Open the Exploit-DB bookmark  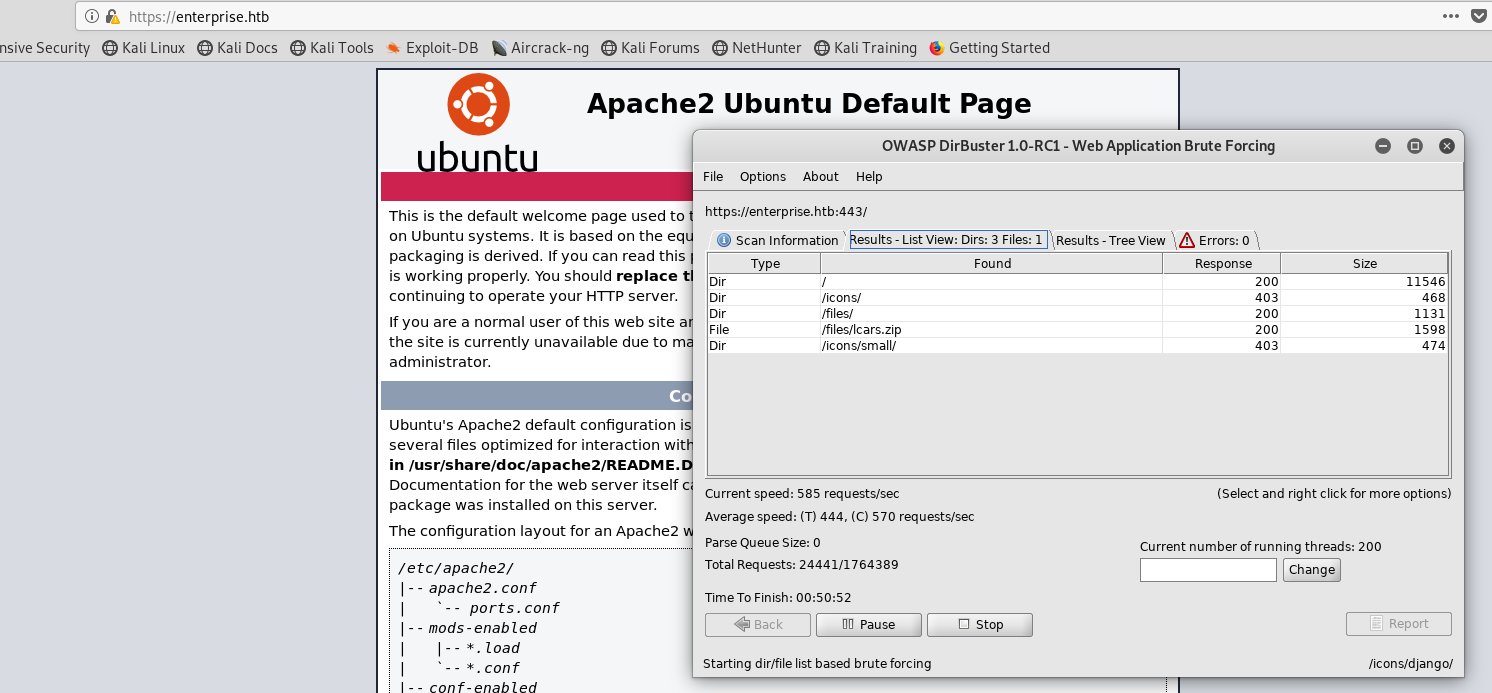(x=432, y=48)
